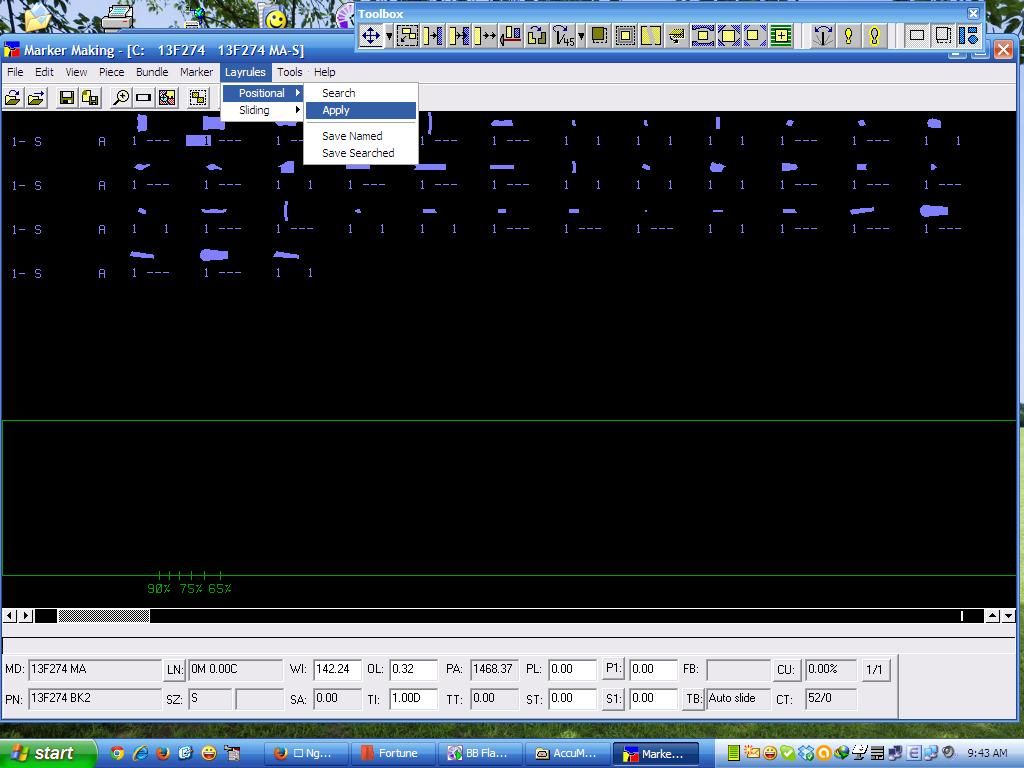The width and height of the screenshot is (1024, 768).
Task: Click the Toolbox icon with hatched top-bottom borders
Action: pos(703,35)
